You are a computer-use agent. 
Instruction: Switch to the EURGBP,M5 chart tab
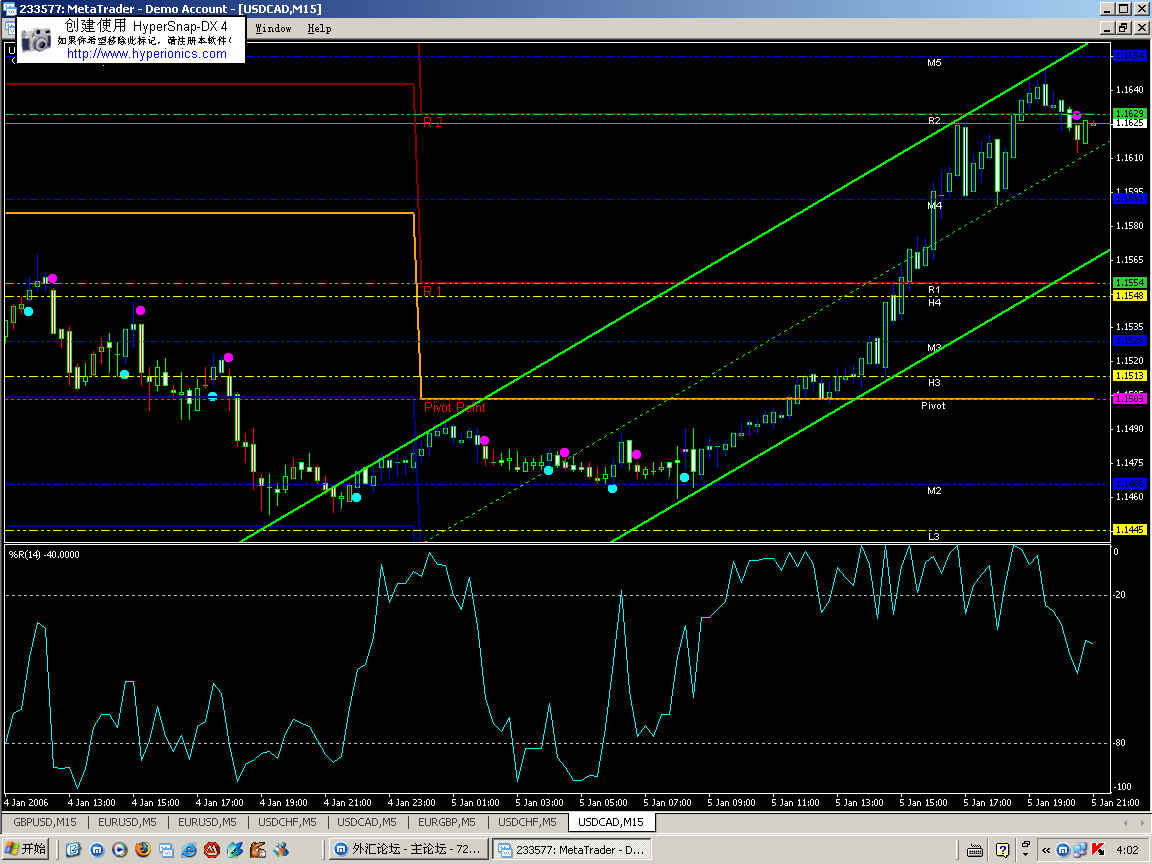pos(447,822)
